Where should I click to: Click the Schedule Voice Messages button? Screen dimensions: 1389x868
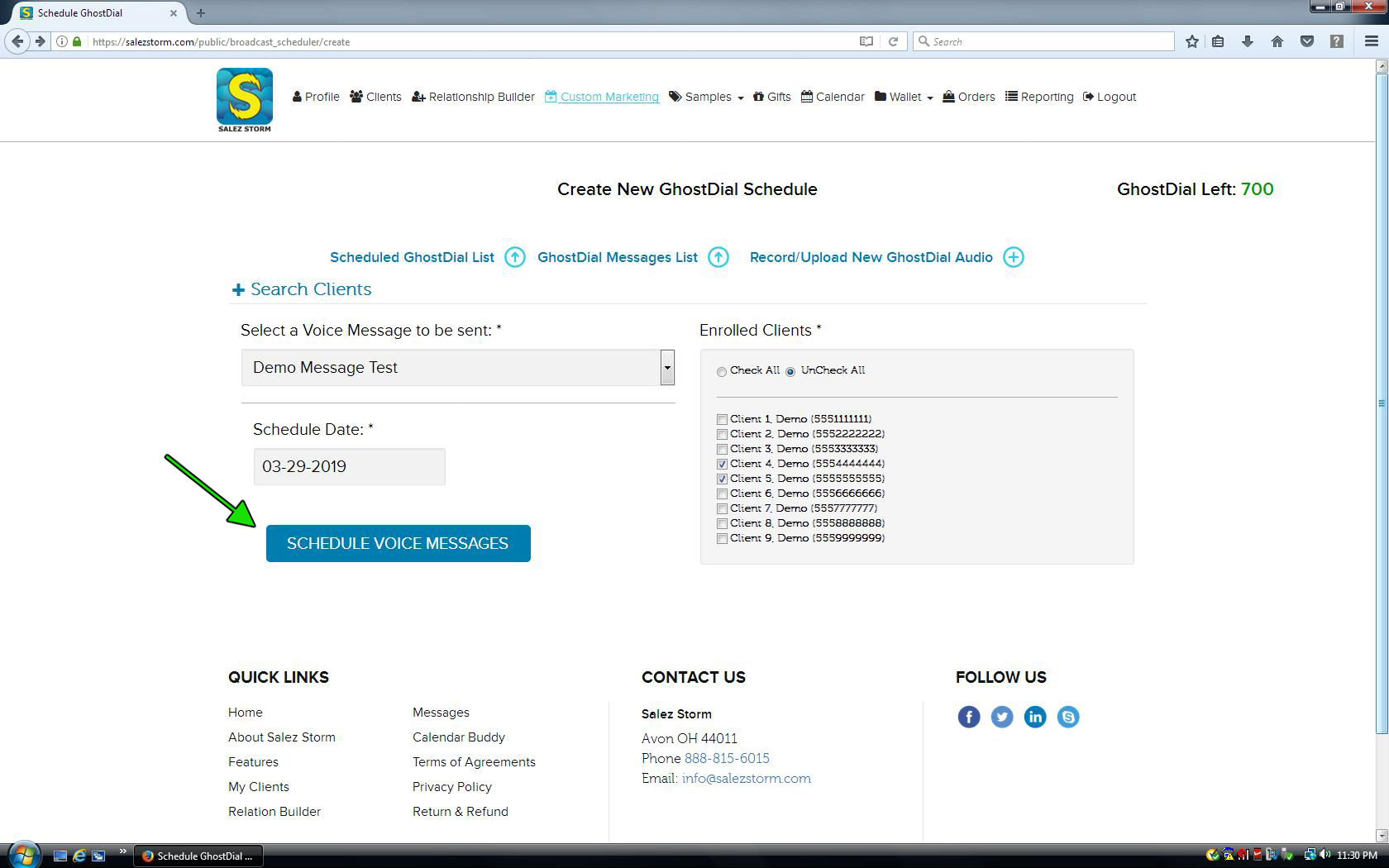pos(398,543)
